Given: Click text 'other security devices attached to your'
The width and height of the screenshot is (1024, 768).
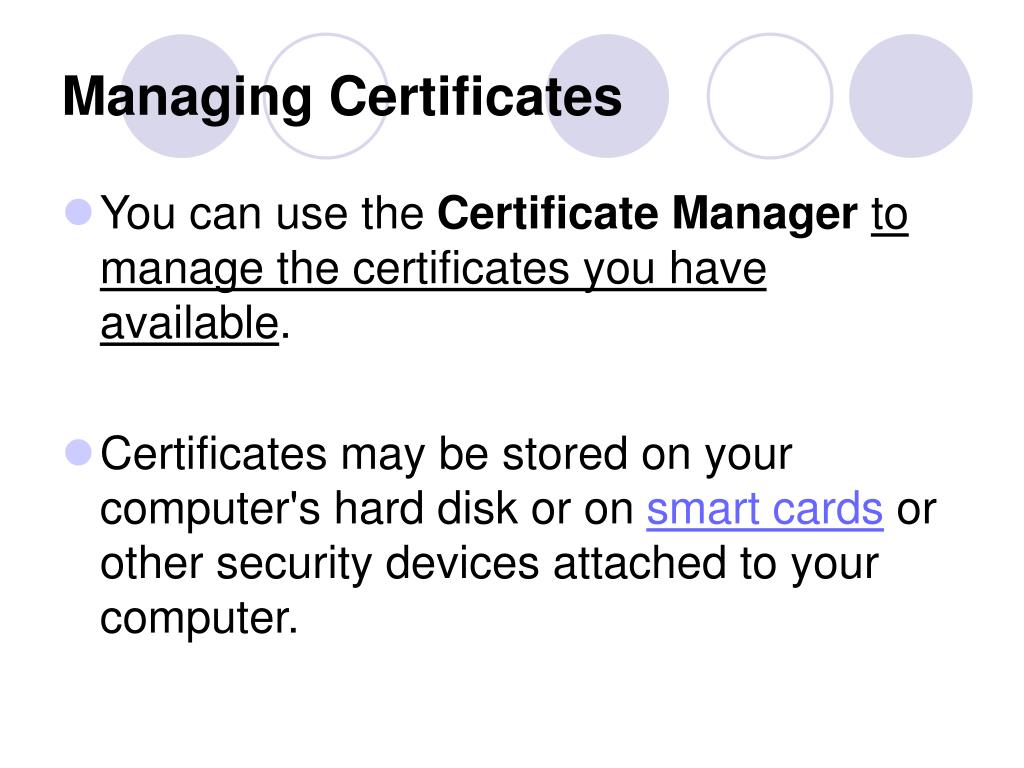Looking at the screenshot, I should 489,564.
